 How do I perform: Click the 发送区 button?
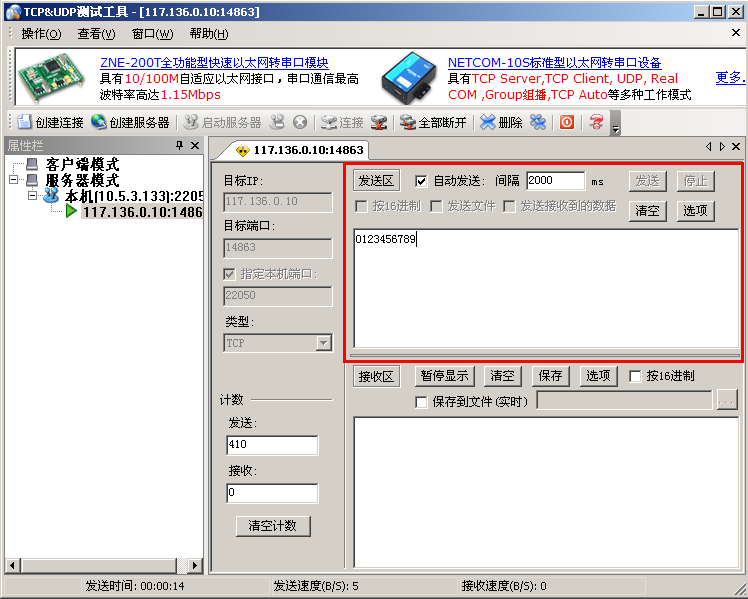[376, 181]
